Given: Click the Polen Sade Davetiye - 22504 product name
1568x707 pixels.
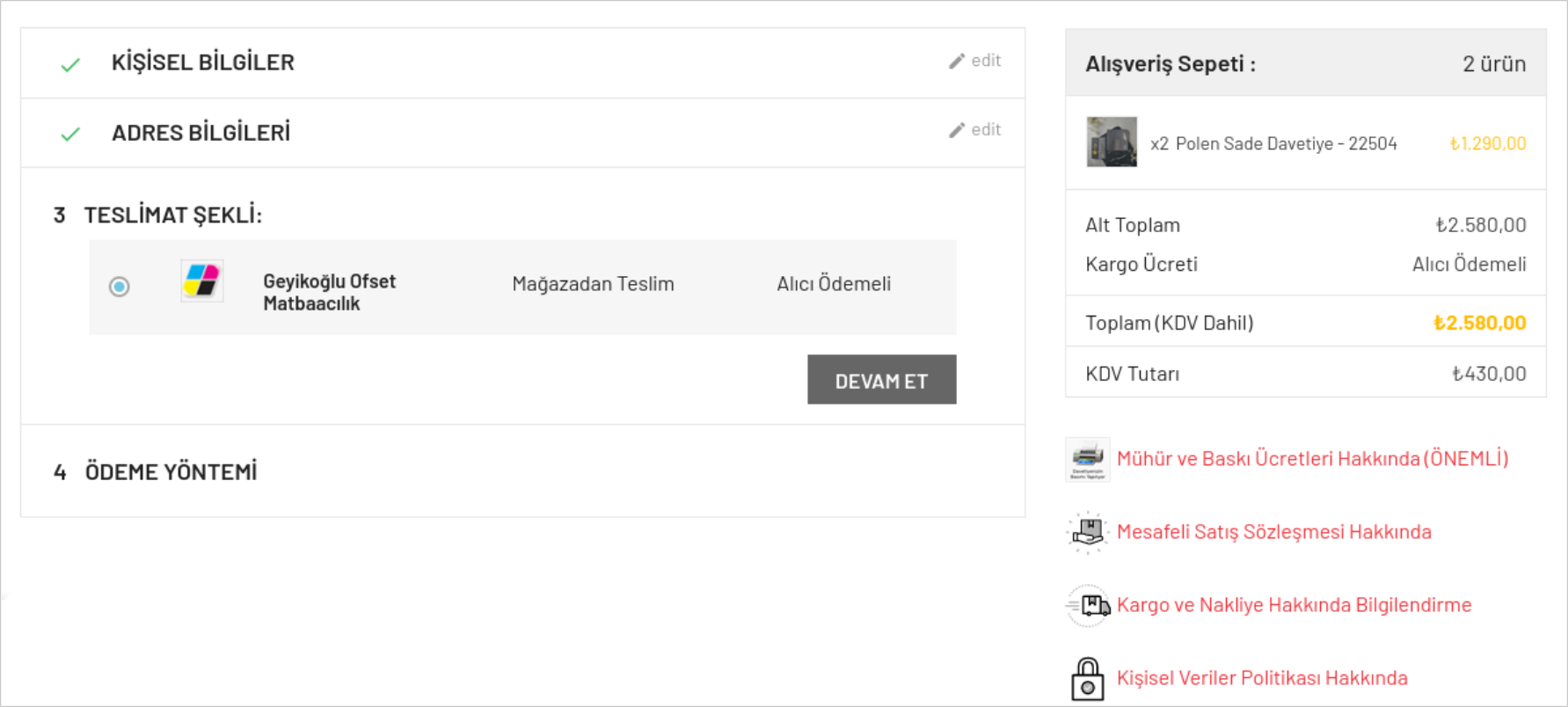Looking at the screenshot, I should coord(1286,144).
